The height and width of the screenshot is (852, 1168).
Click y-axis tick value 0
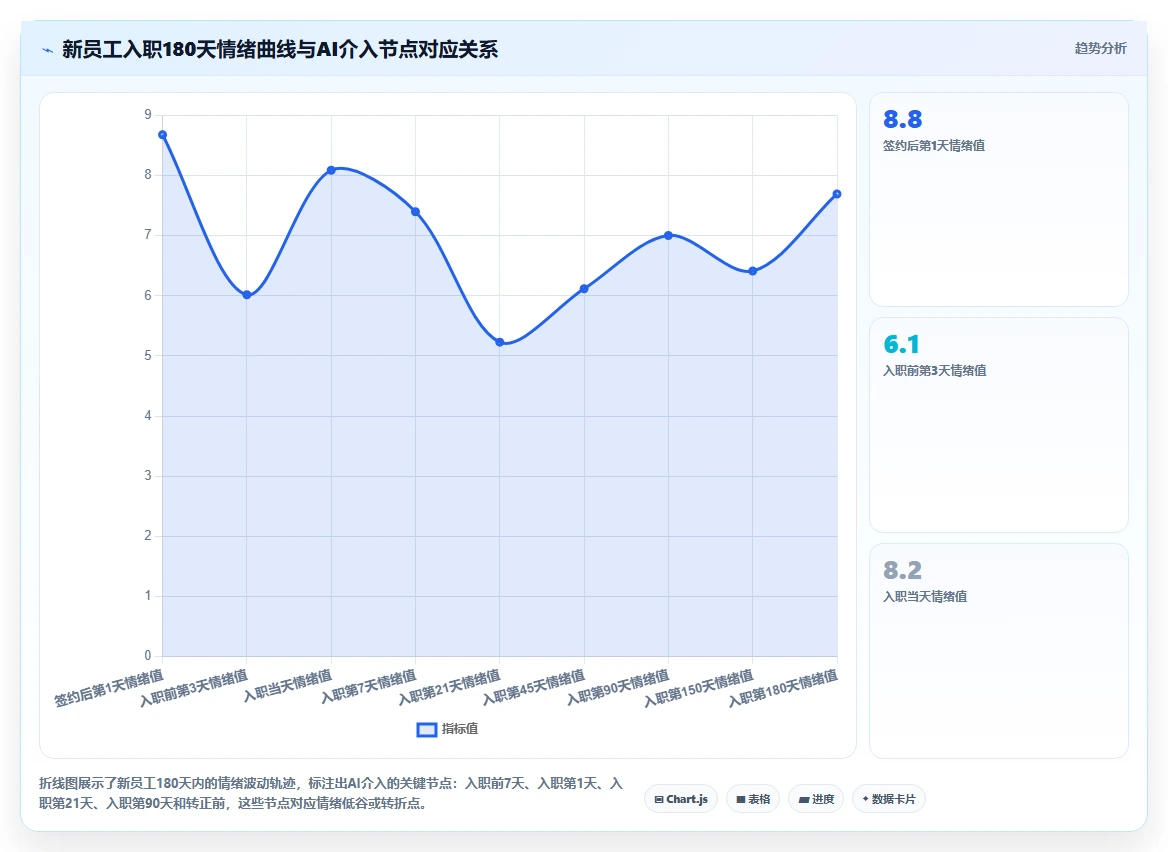[147, 655]
